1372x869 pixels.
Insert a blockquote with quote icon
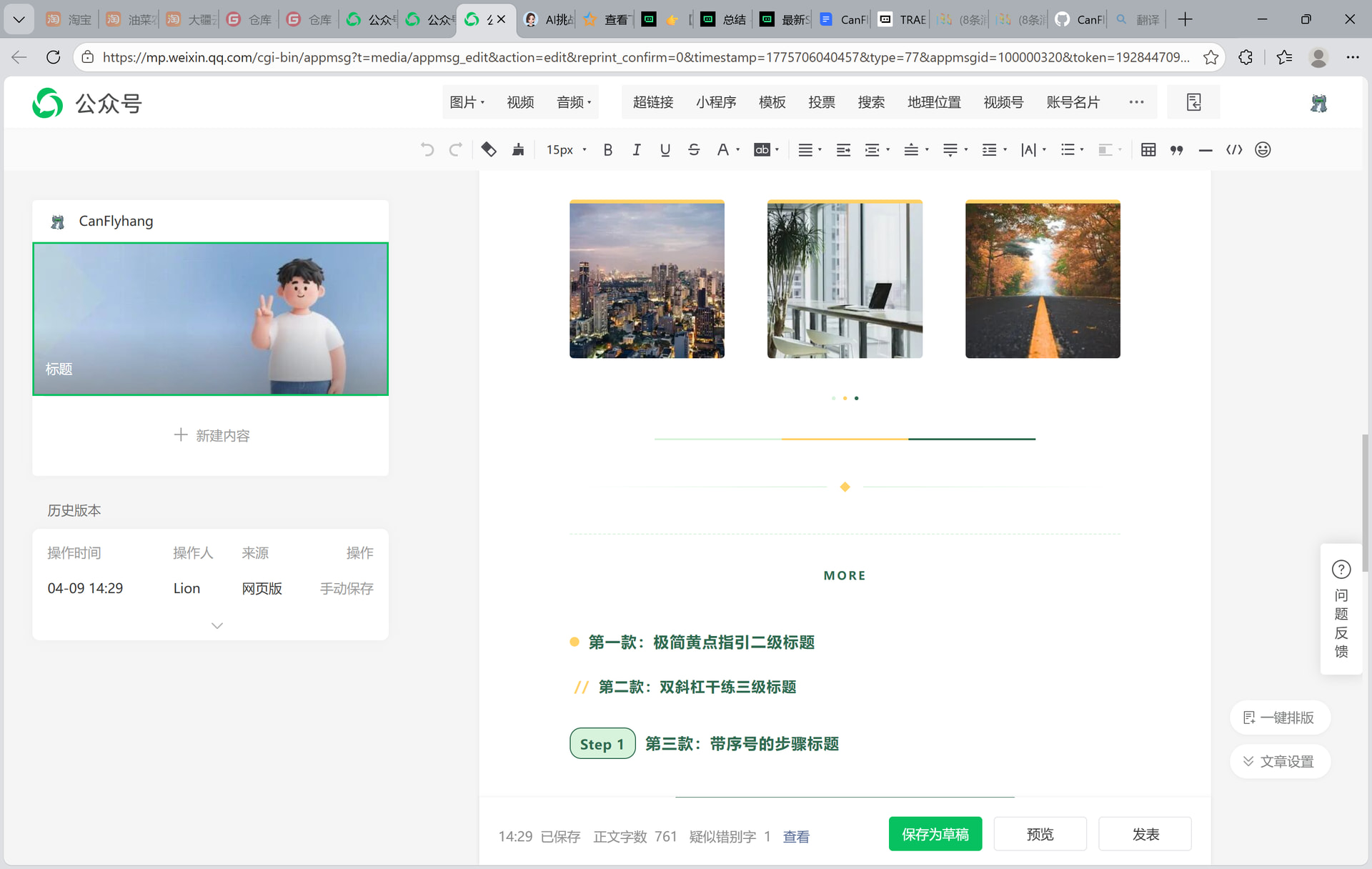click(1176, 149)
